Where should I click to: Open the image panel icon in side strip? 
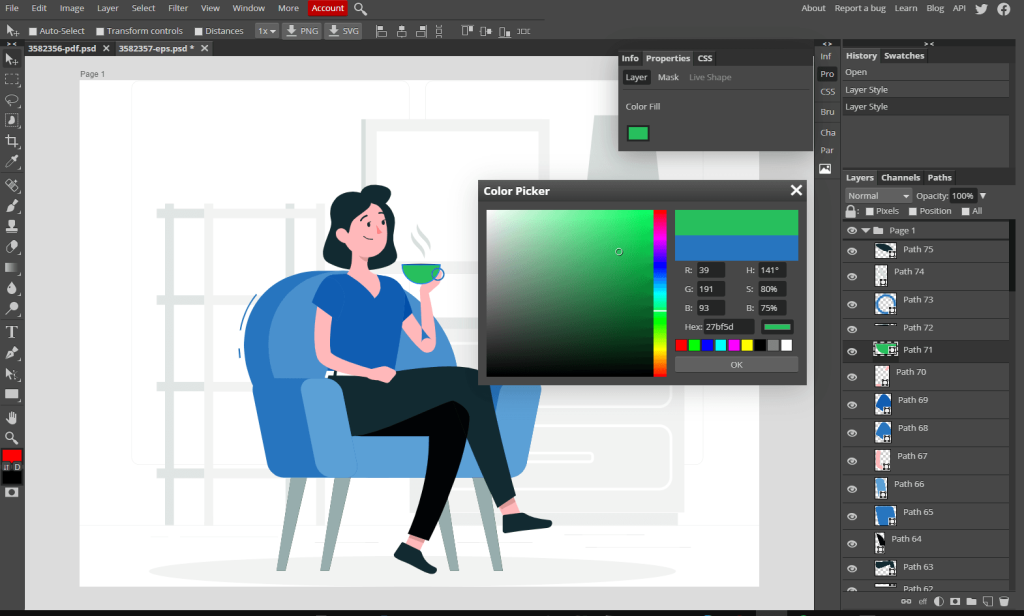click(825, 169)
